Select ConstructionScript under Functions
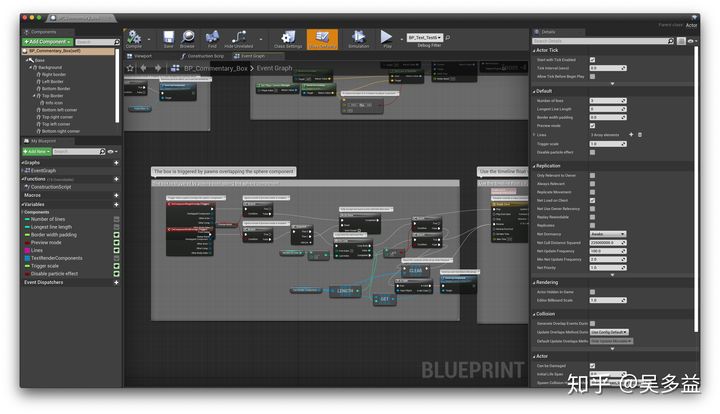This screenshot has width=720, height=414. (x=51, y=187)
